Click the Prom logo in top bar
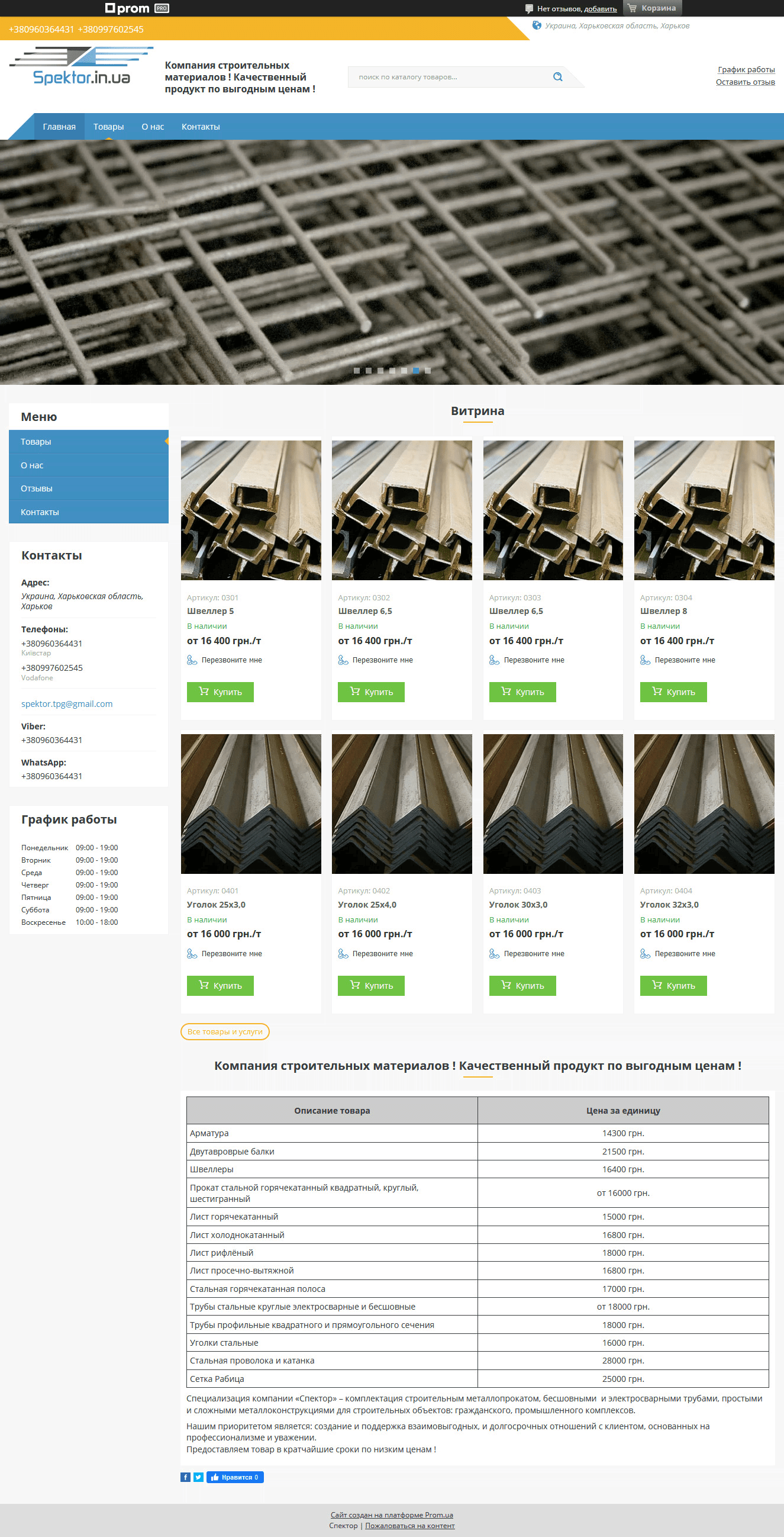This screenshot has width=784, height=1537. (x=128, y=8)
